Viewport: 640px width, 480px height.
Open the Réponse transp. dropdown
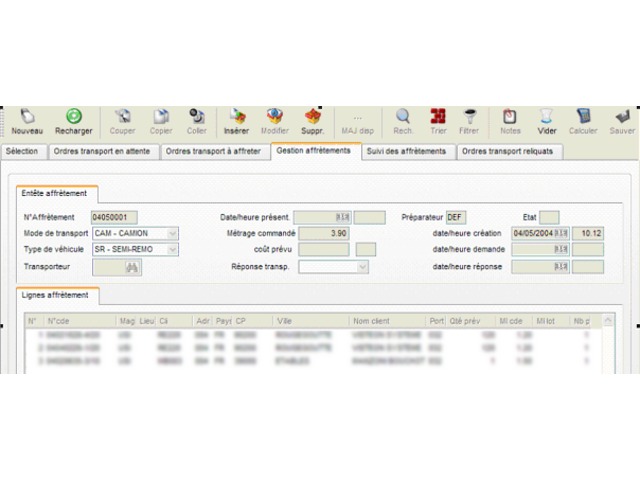pyautogui.click(x=362, y=267)
